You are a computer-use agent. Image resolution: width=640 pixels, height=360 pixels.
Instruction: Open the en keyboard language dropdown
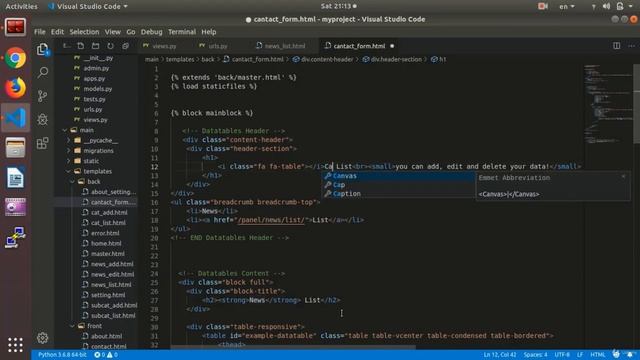567,7
